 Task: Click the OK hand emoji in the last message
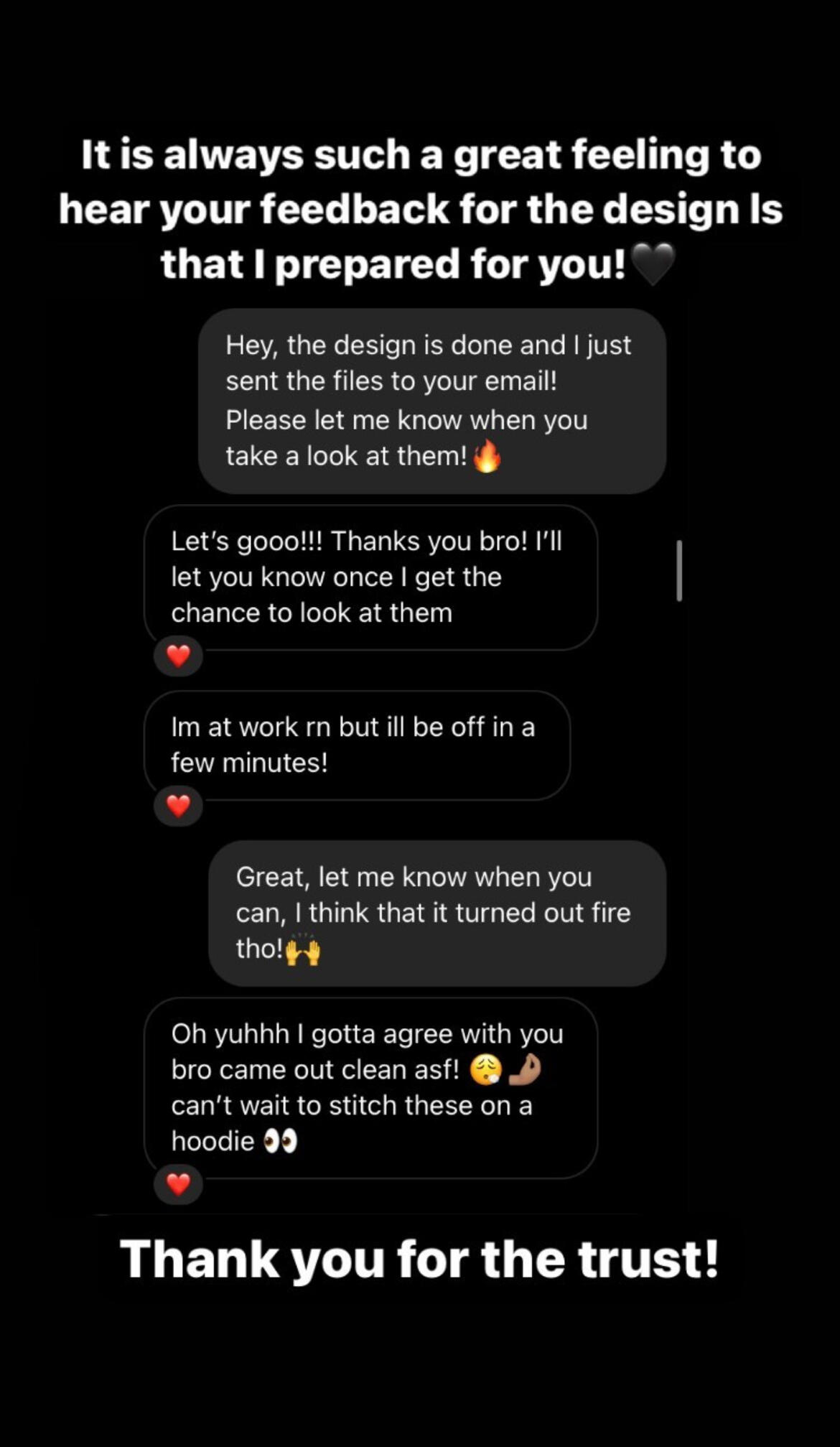point(524,1070)
